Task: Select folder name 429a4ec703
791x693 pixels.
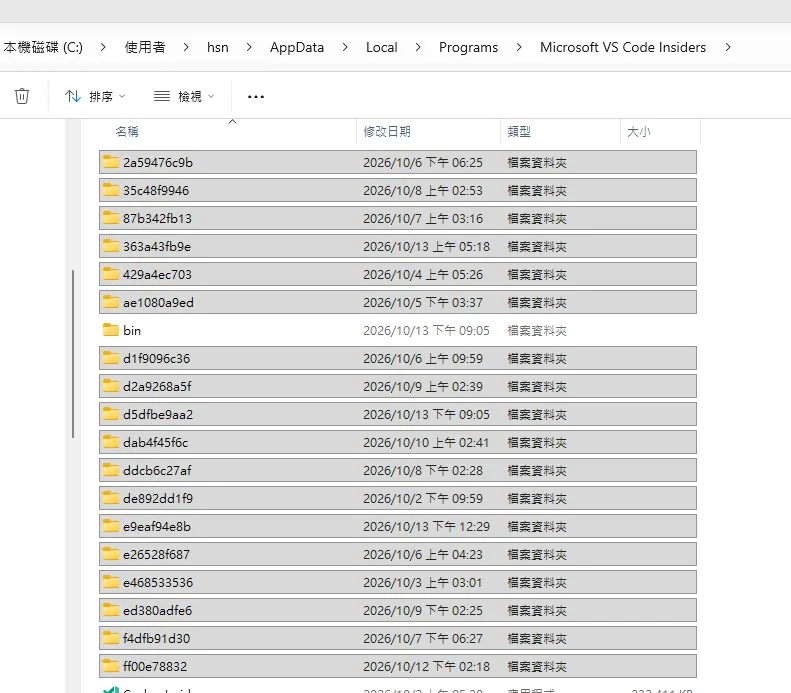Action: tap(157, 274)
